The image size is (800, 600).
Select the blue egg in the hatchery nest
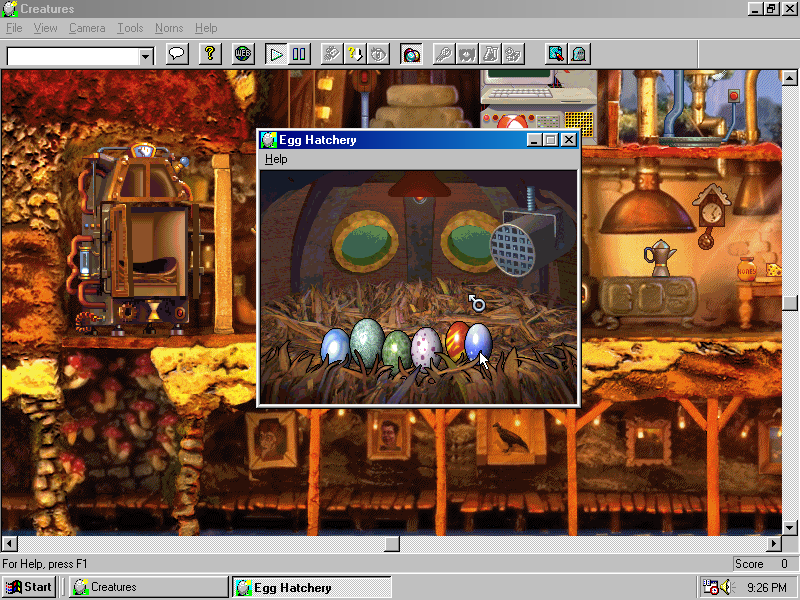pos(335,348)
